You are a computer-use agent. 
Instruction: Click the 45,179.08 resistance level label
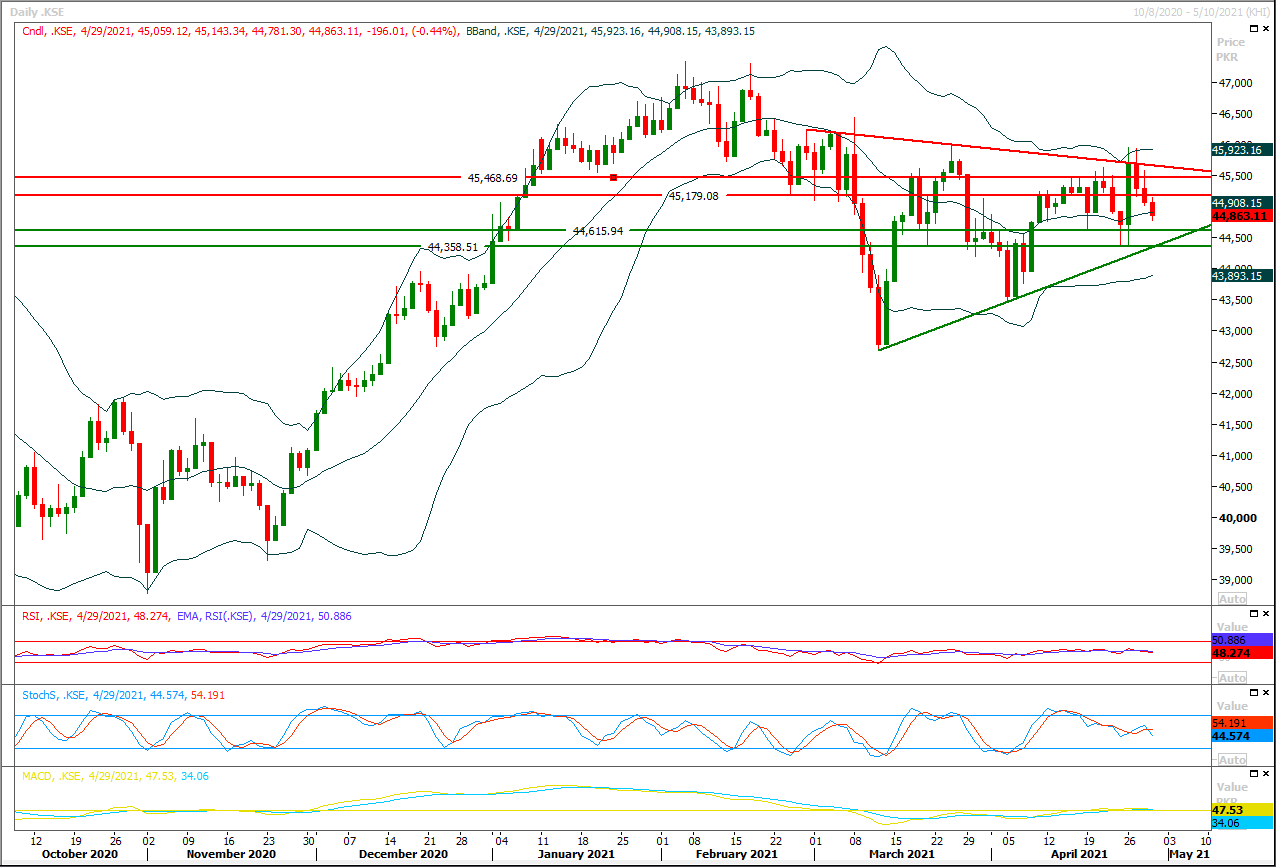pyautogui.click(x=694, y=196)
